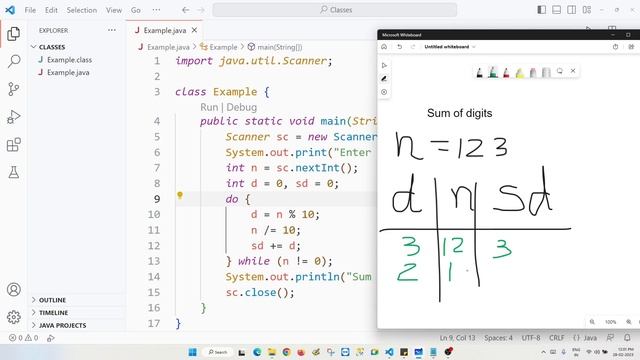This screenshot has width=640, height=360.
Task: Select the yellow highlighter
Action: (520, 73)
